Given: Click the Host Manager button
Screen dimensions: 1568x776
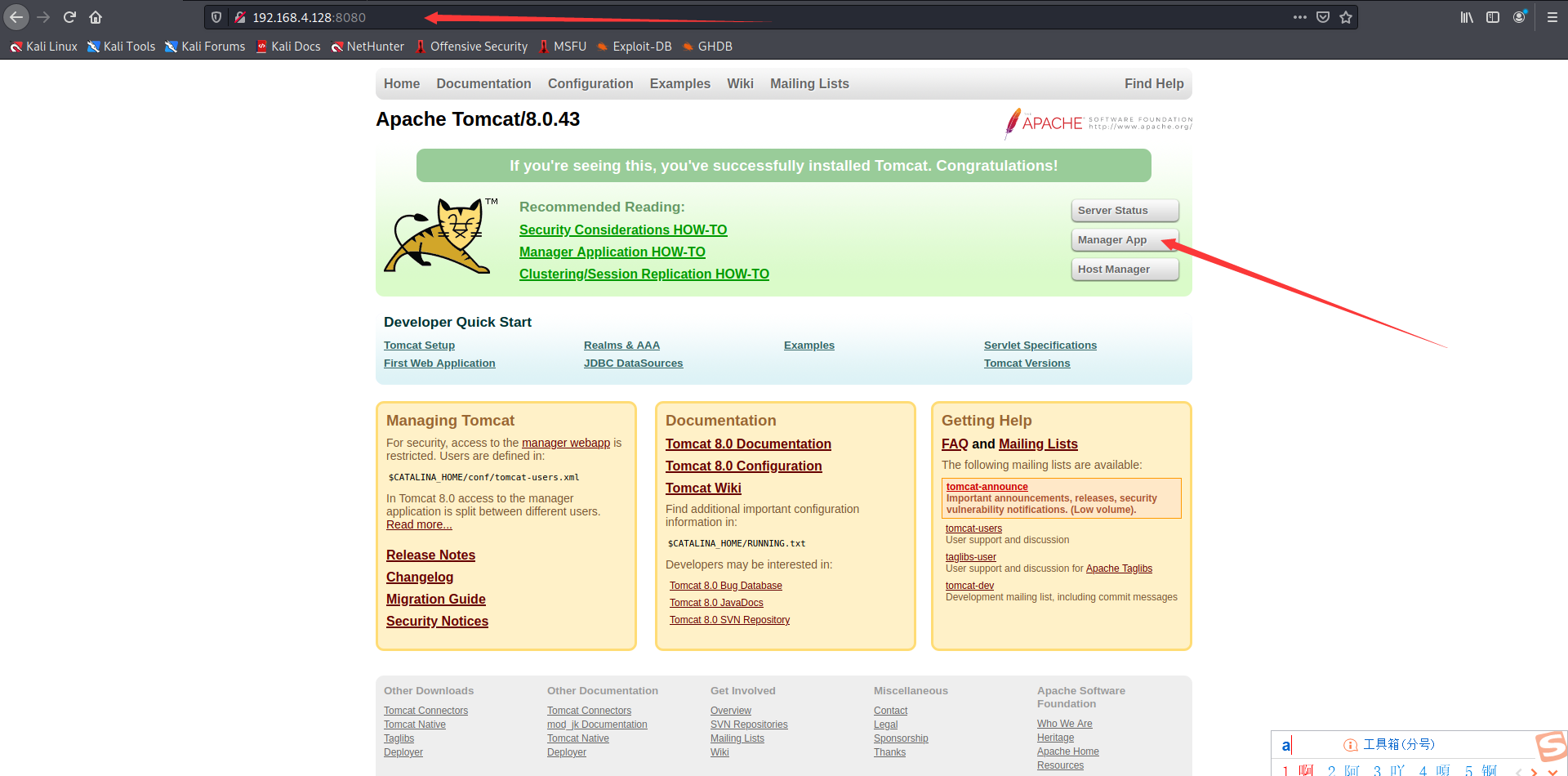Looking at the screenshot, I should pos(1125,270).
